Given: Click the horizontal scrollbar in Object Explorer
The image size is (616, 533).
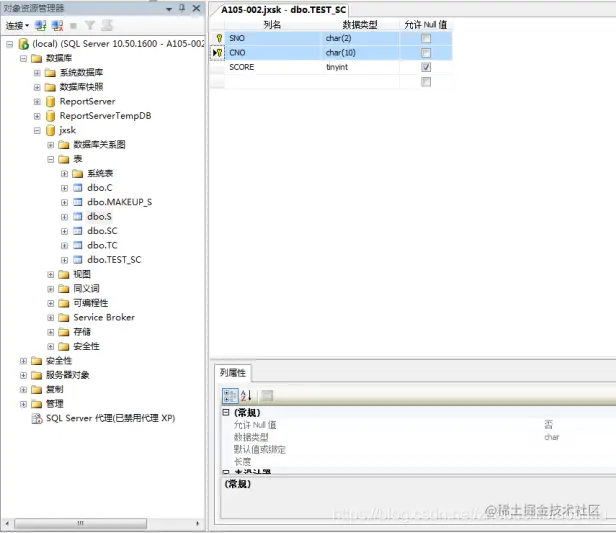Looking at the screenshot, I should click(x=81, y=523).
